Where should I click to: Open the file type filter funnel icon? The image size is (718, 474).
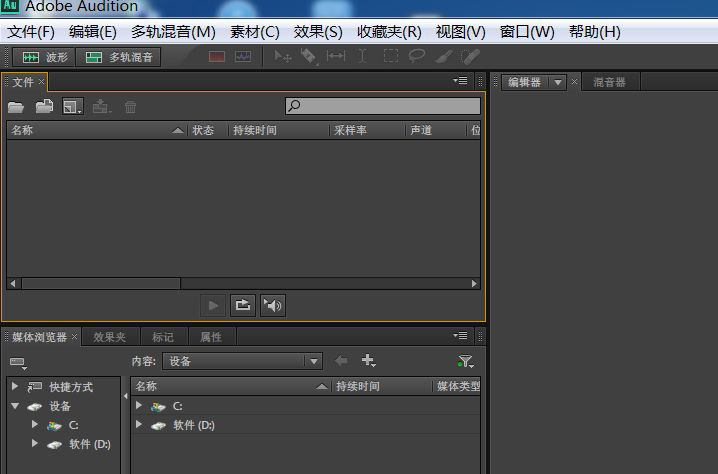tap(465, 361)
